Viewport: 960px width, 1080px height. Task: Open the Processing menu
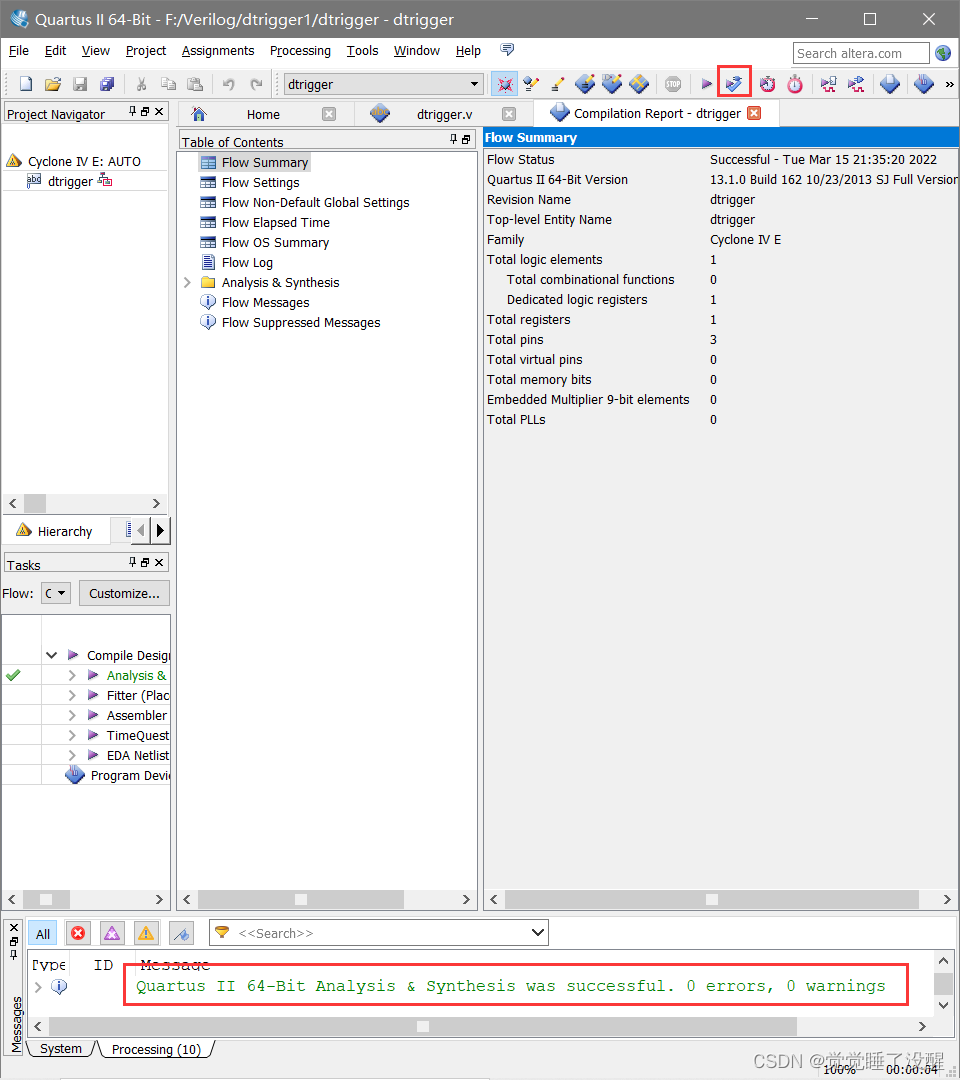[x=300, y=50]
